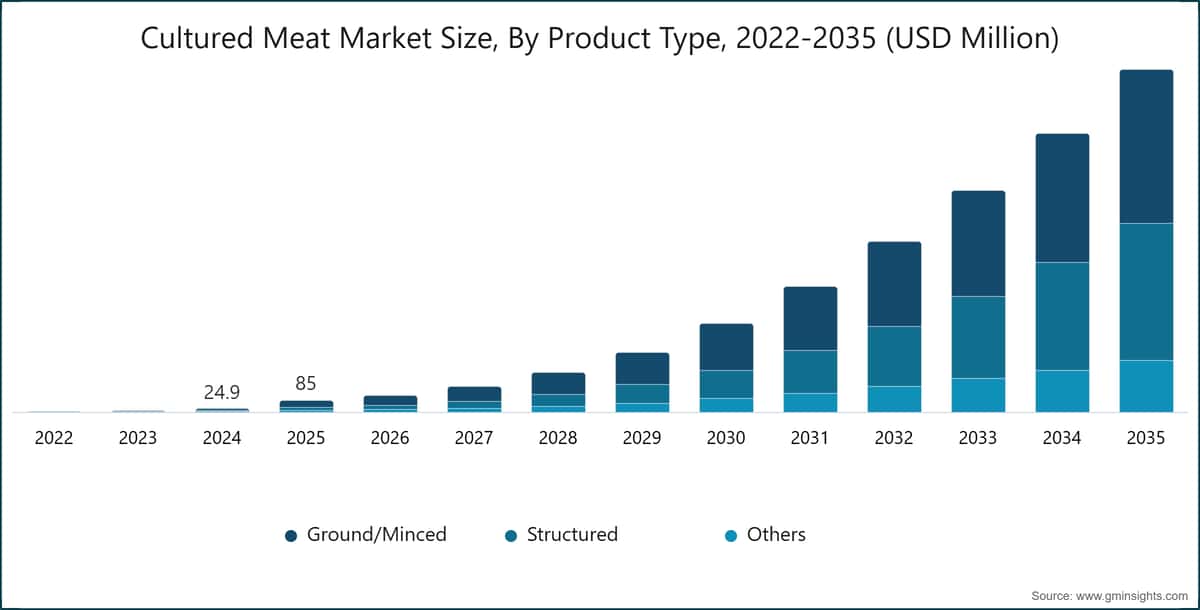The height and width of the screenshot is (610, 1200).
Task: Click the 2029 Ground/Minced bar segment
Action: point(642,369)
